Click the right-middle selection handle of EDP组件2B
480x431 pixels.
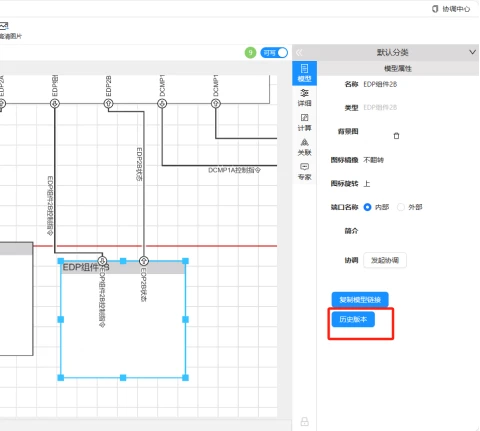point(186,319)
